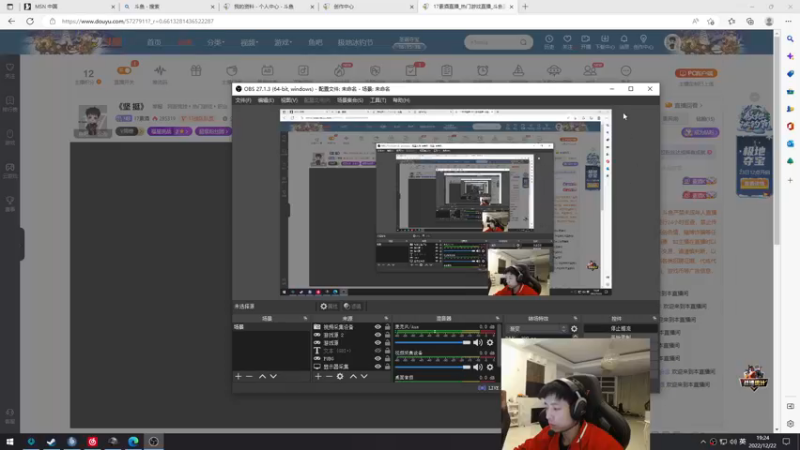Click the 属性 button above Scenes panel
Viewport: 800px width, 450px height.
coord(329,307)
